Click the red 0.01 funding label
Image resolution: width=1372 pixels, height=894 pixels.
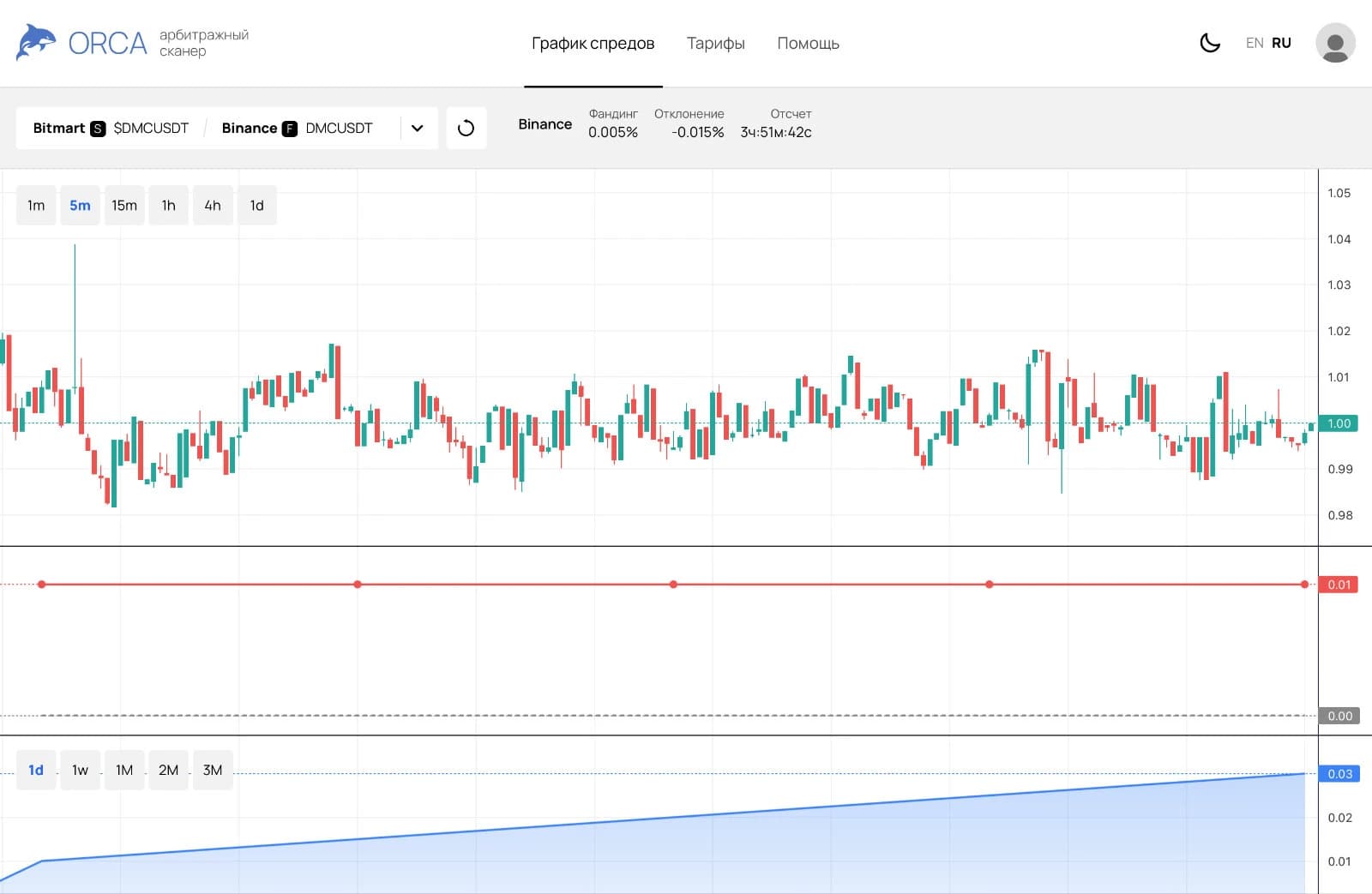[1339, 585]
